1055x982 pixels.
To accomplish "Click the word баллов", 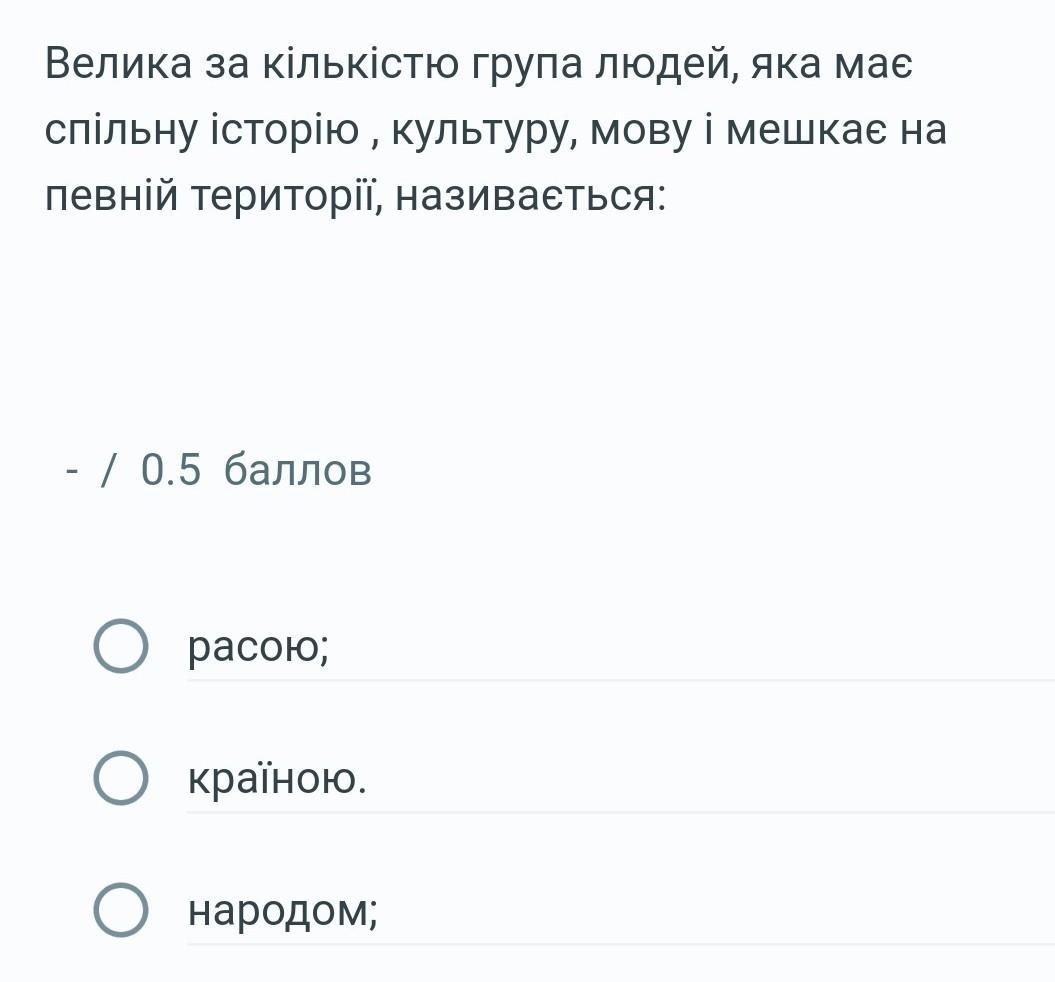I will (297, 469).
